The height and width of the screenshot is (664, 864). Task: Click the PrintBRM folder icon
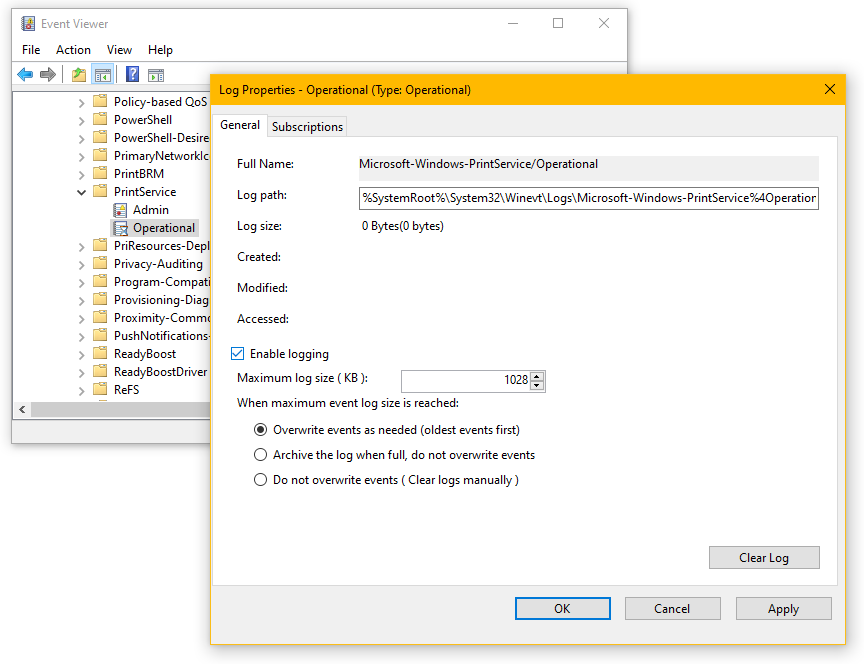[x=100, y=173]
